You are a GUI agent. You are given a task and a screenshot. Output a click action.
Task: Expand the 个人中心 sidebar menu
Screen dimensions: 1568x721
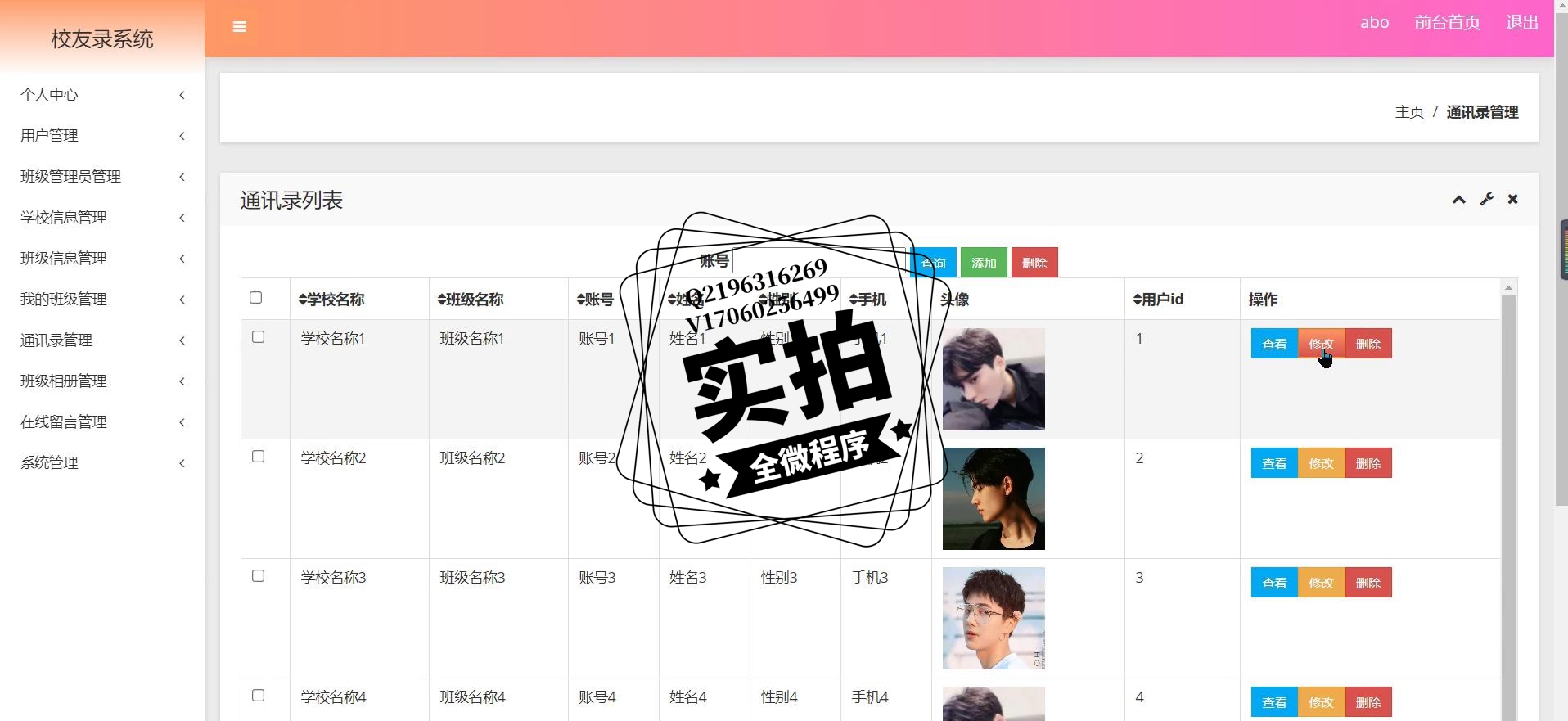click(102, 95)
